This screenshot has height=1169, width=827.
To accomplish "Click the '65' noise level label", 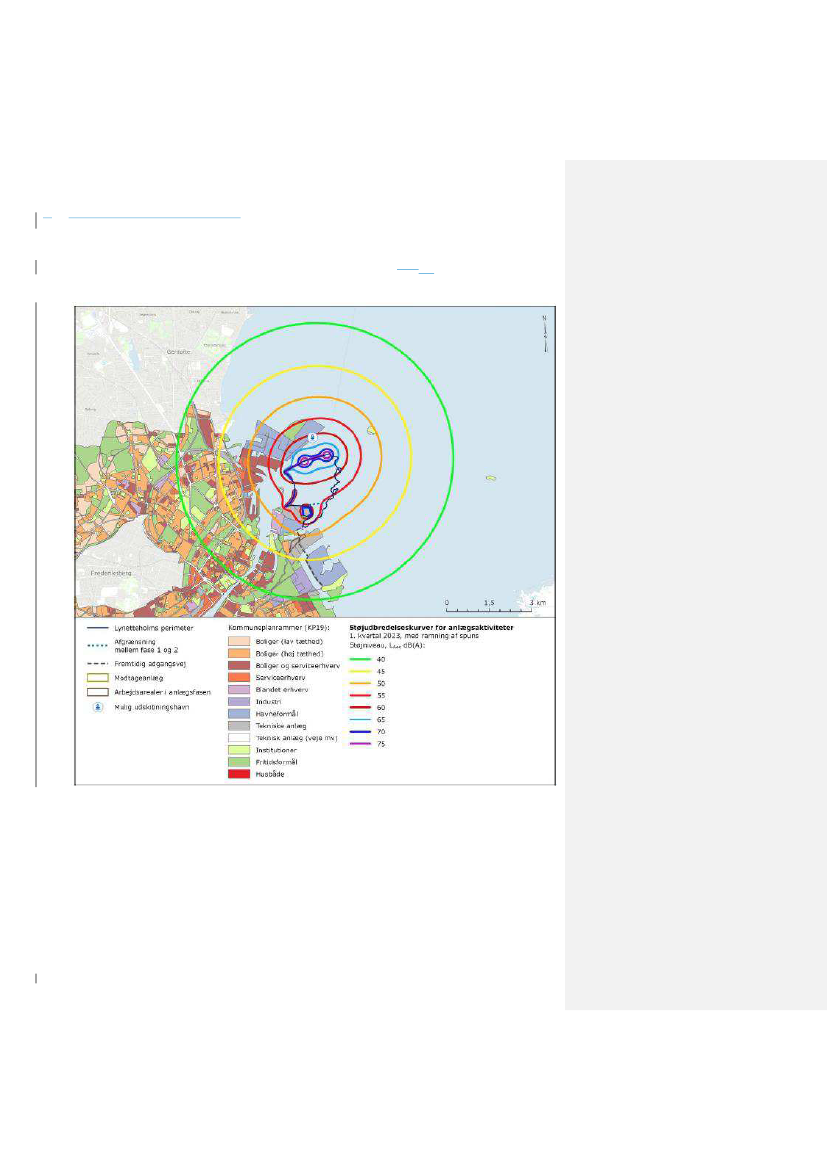I will [381, 720].
